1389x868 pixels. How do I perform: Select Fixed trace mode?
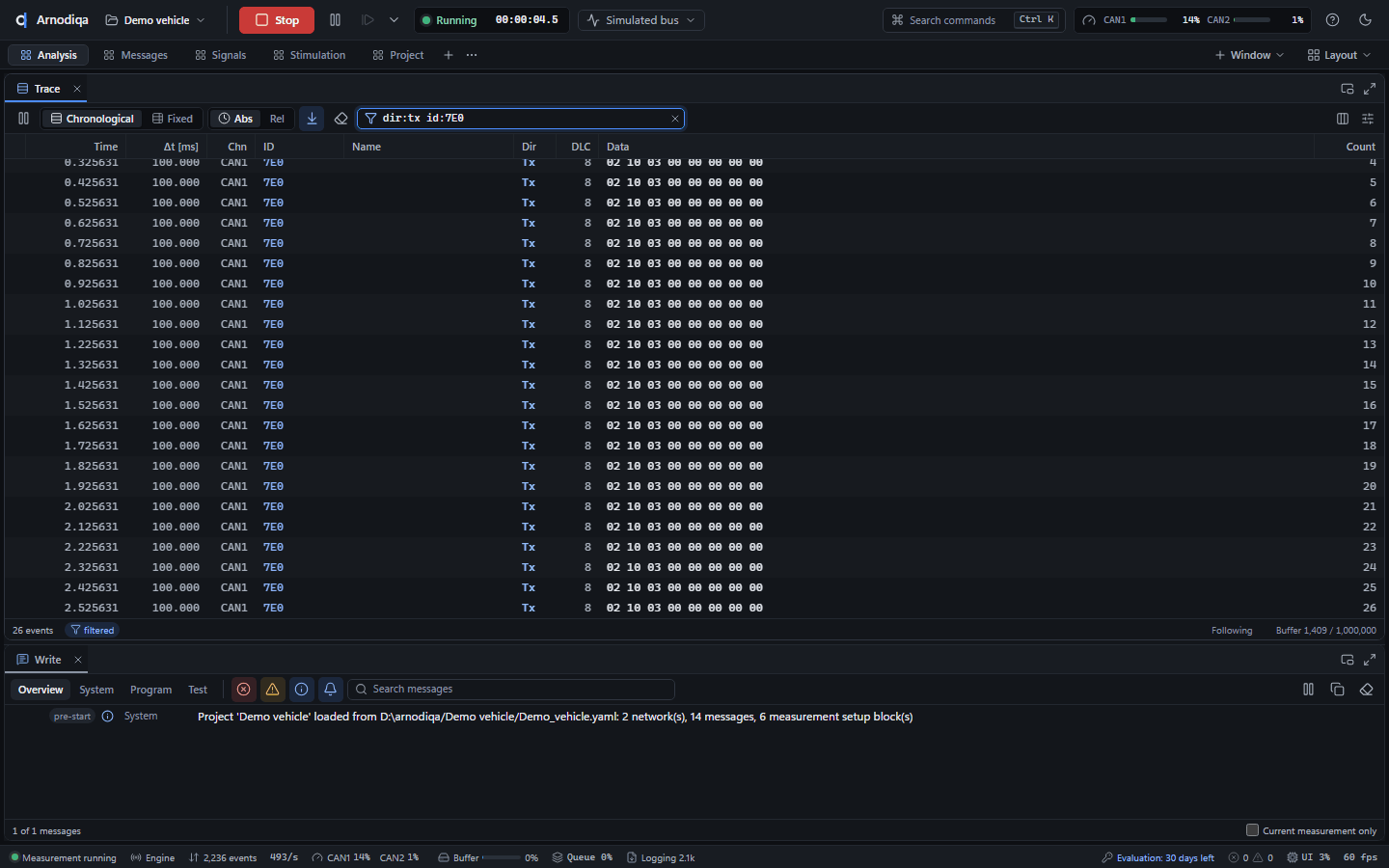click(x=173, y=119)
